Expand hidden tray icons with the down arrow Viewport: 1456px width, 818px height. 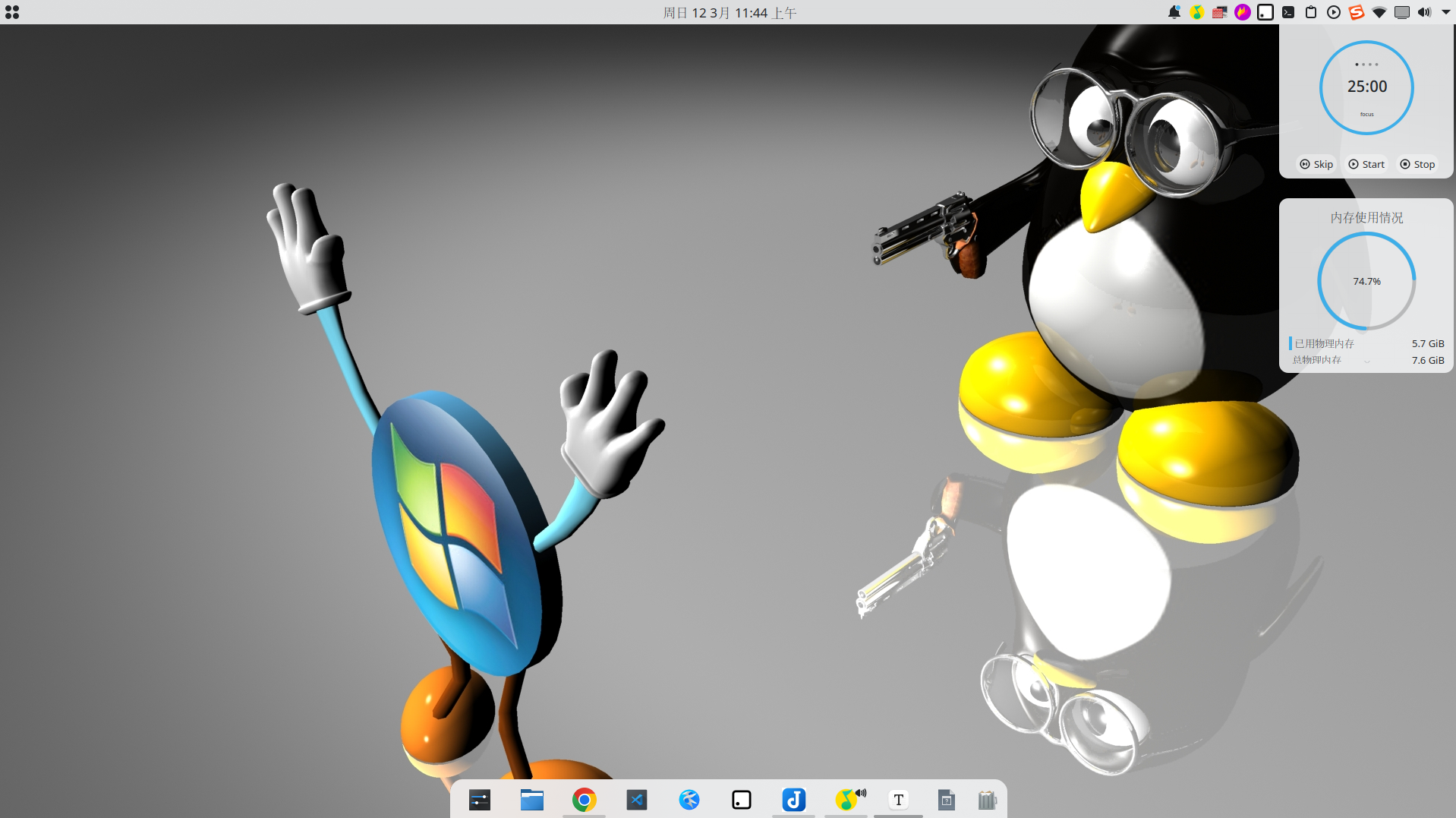1446,12
